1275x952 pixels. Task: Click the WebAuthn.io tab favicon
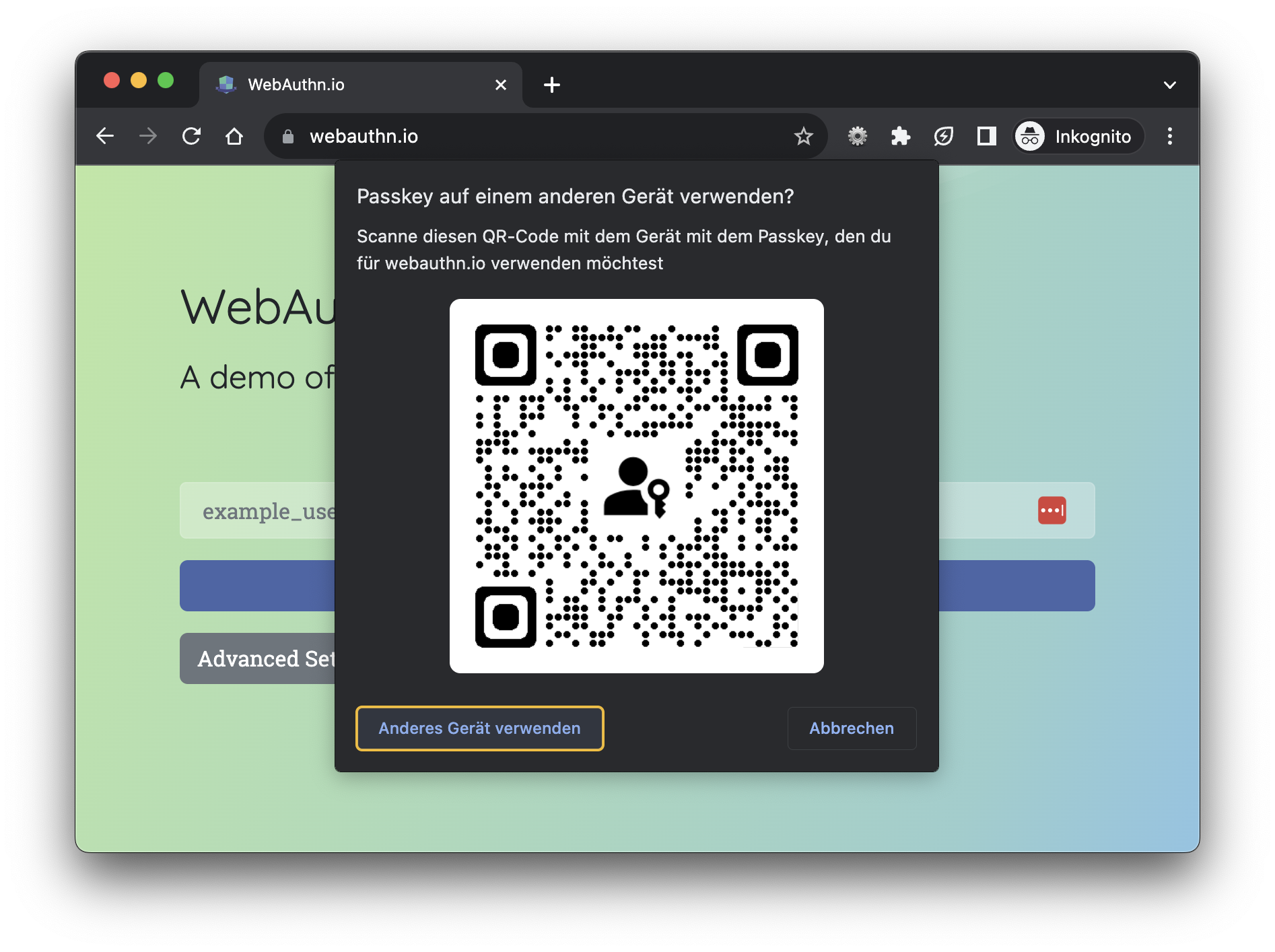click(226, 85)
